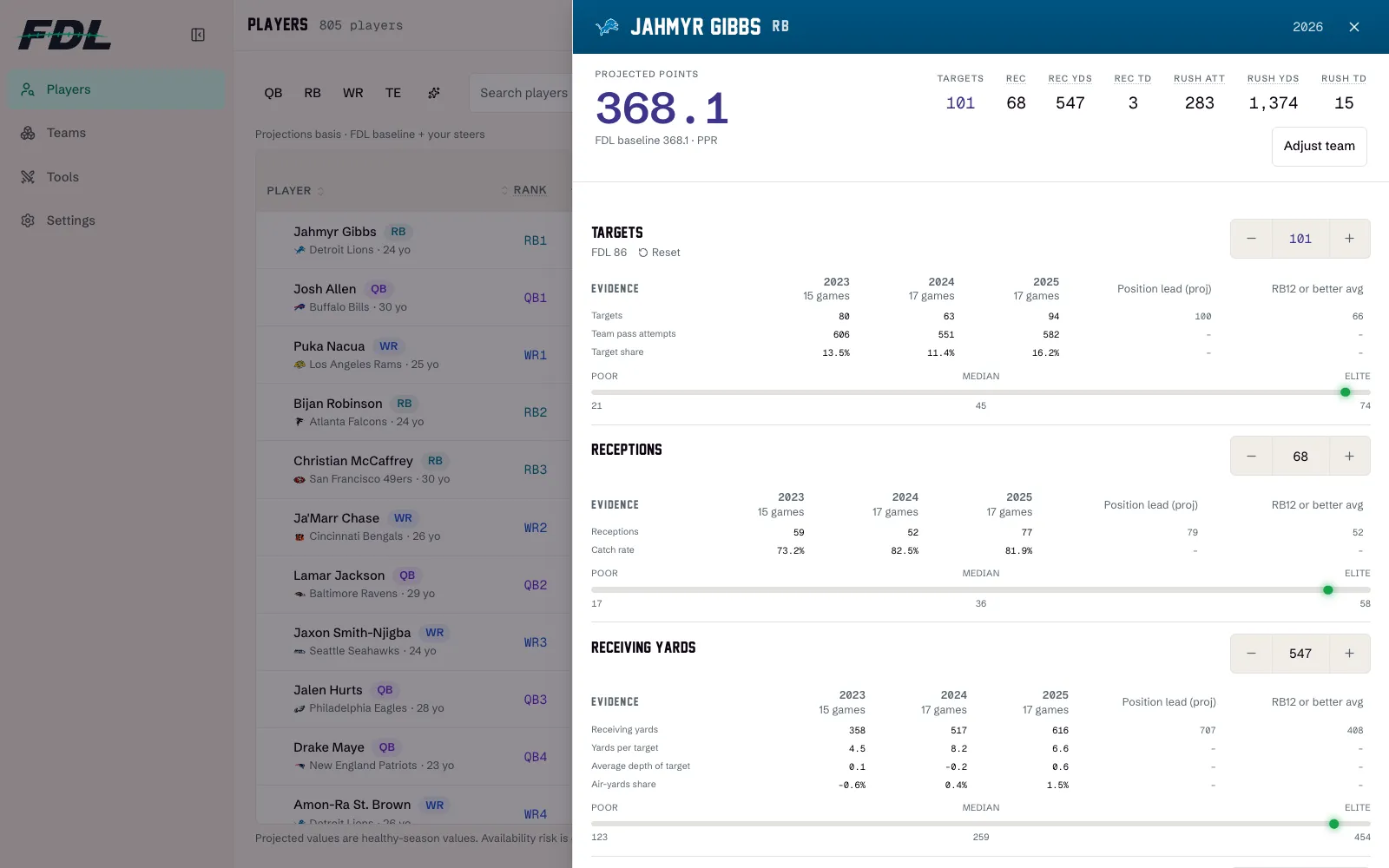Filter the players list by WR
This screenshot has width=1389, height=868.
(x=353, y=93)
